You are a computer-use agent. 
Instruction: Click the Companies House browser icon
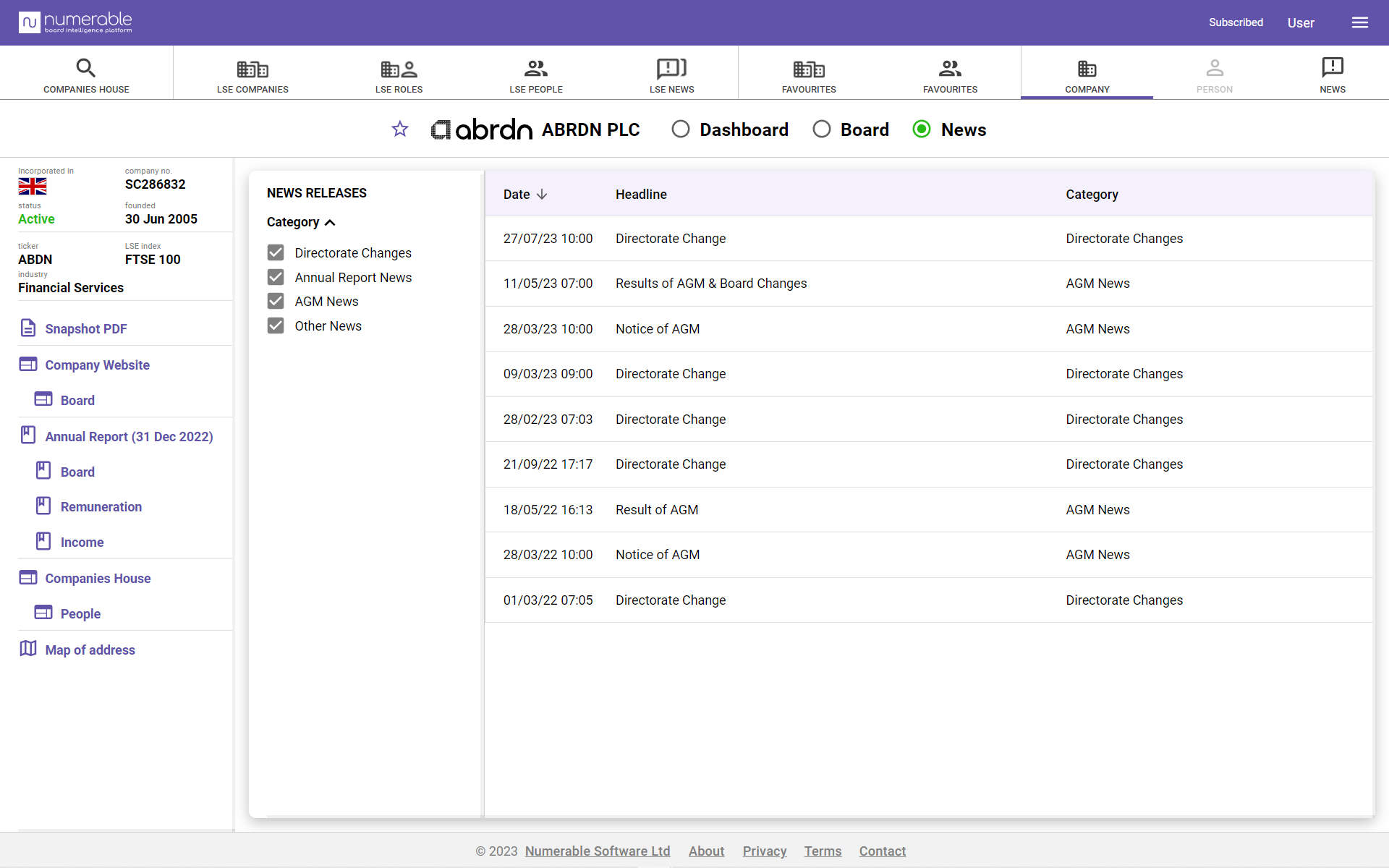[28, 577]
